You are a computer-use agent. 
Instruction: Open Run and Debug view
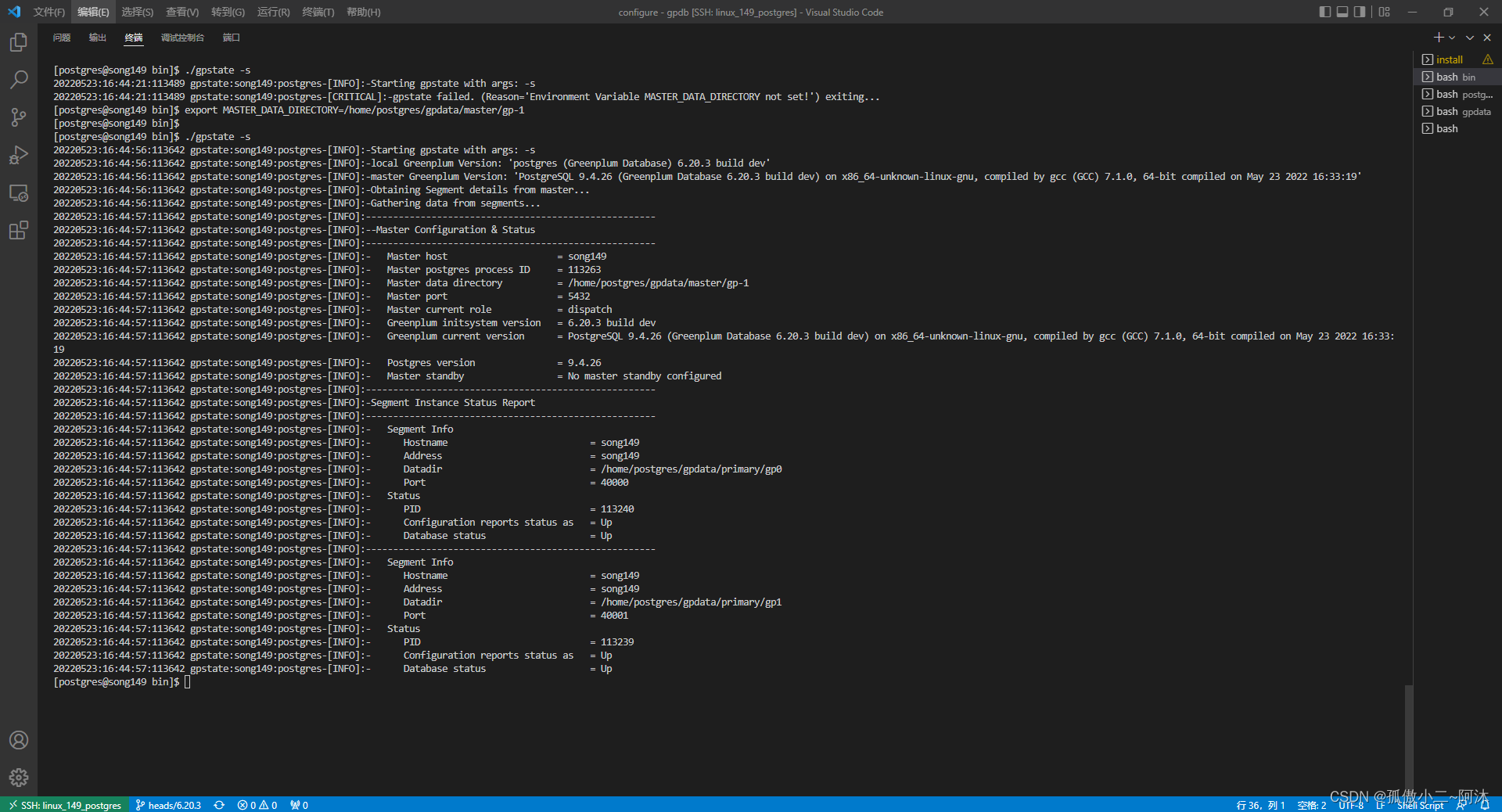click(x=19, y=155)
